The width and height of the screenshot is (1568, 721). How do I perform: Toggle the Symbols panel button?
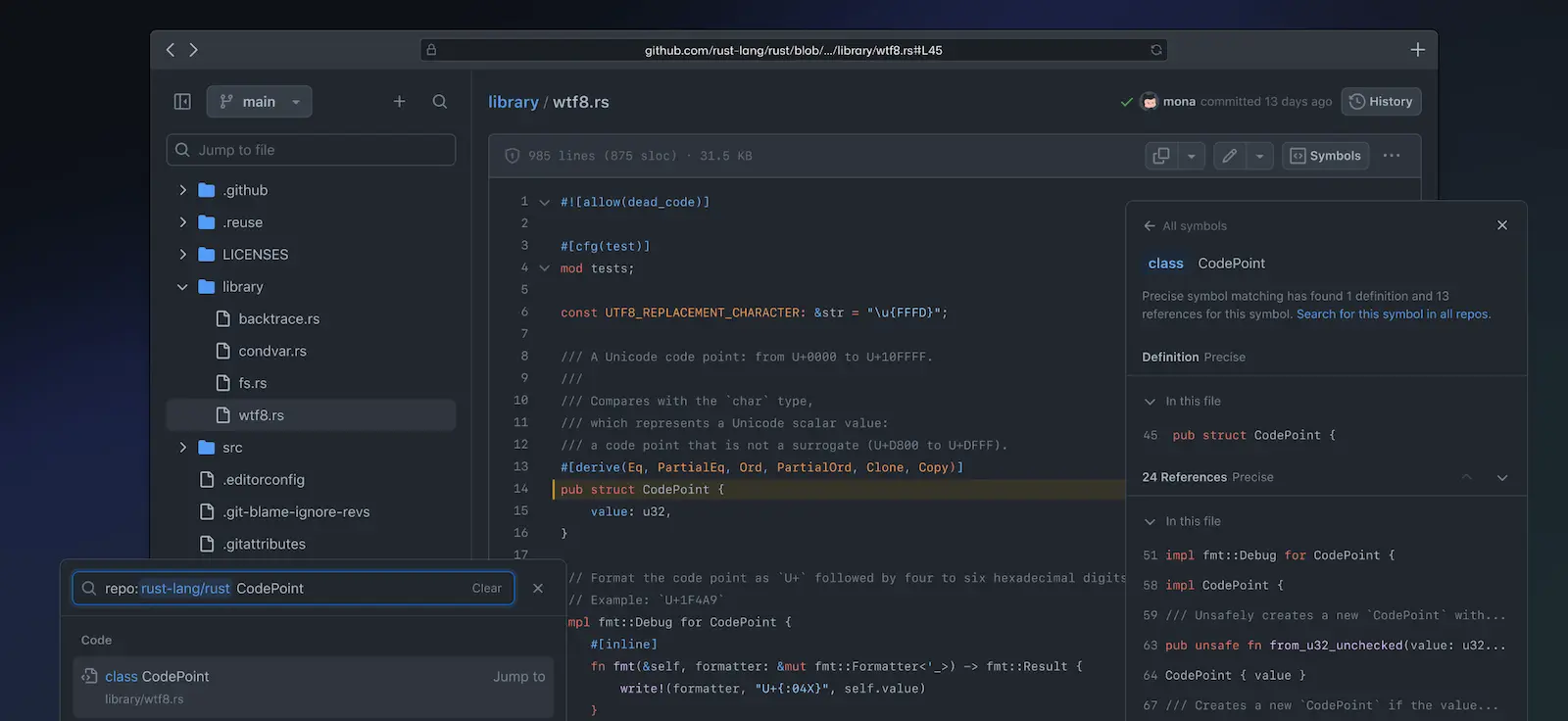tap(1326, 156)
